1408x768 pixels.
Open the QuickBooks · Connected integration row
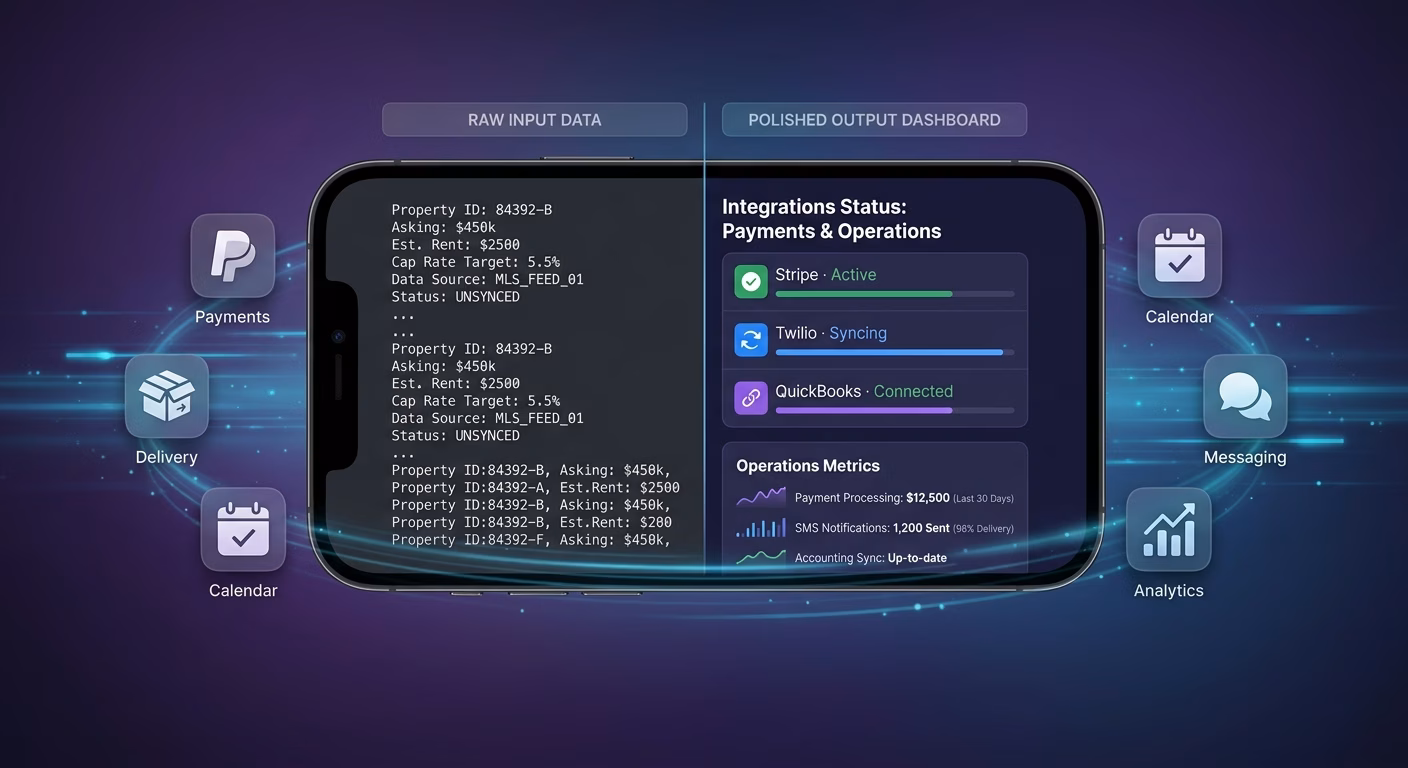click(875, 398)
